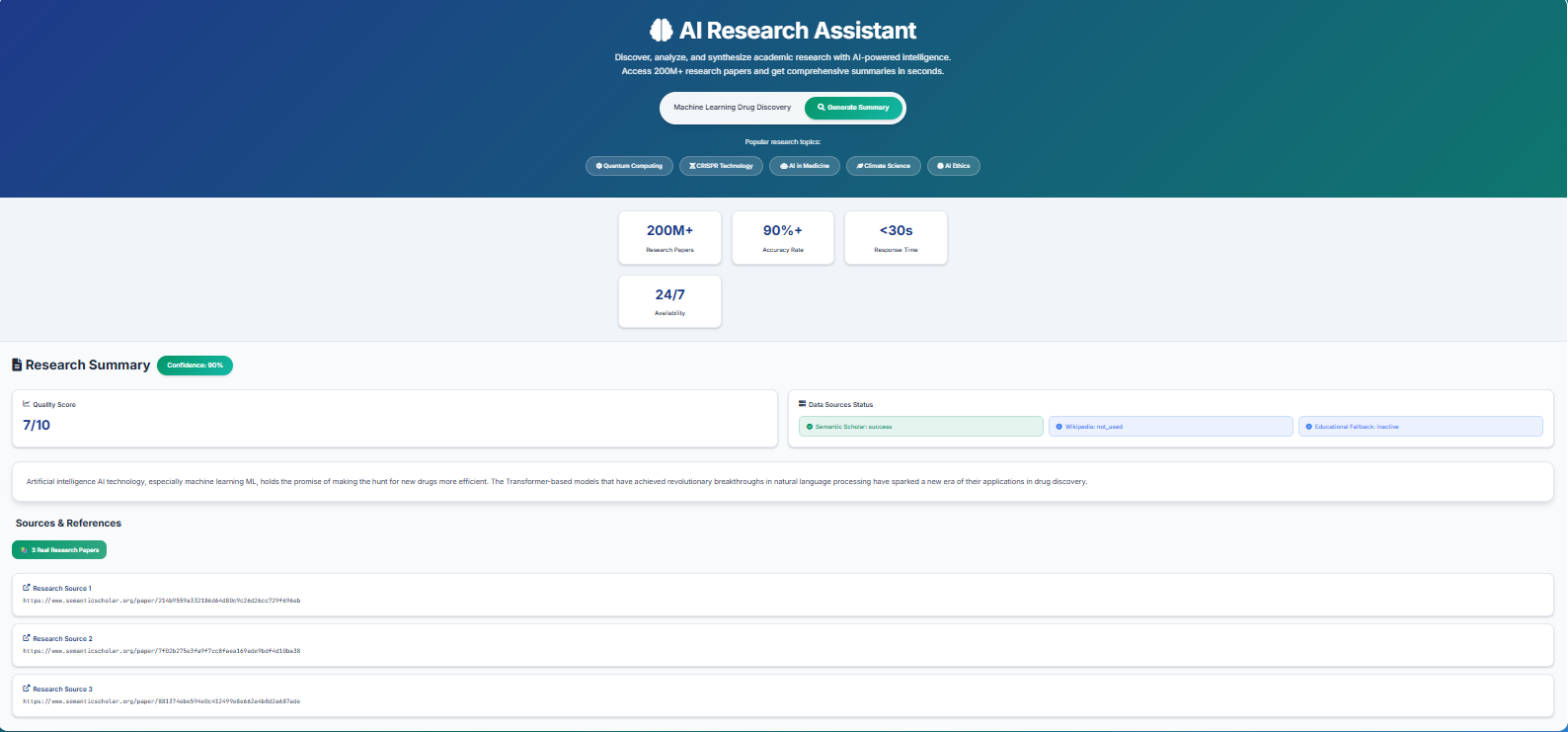Pick the Climate Science topic chip
This screenshot has width=1568, height=732.
point(884,166)
